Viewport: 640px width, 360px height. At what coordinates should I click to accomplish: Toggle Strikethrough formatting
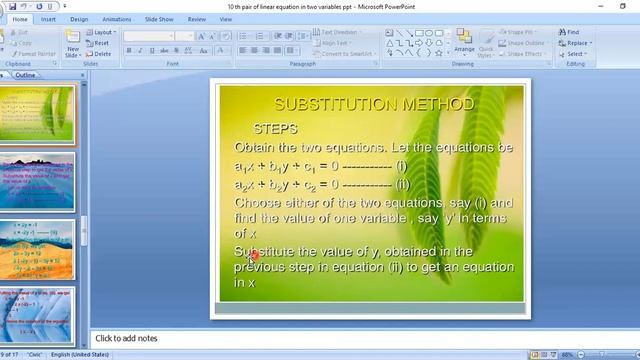[x=164, y=51]
